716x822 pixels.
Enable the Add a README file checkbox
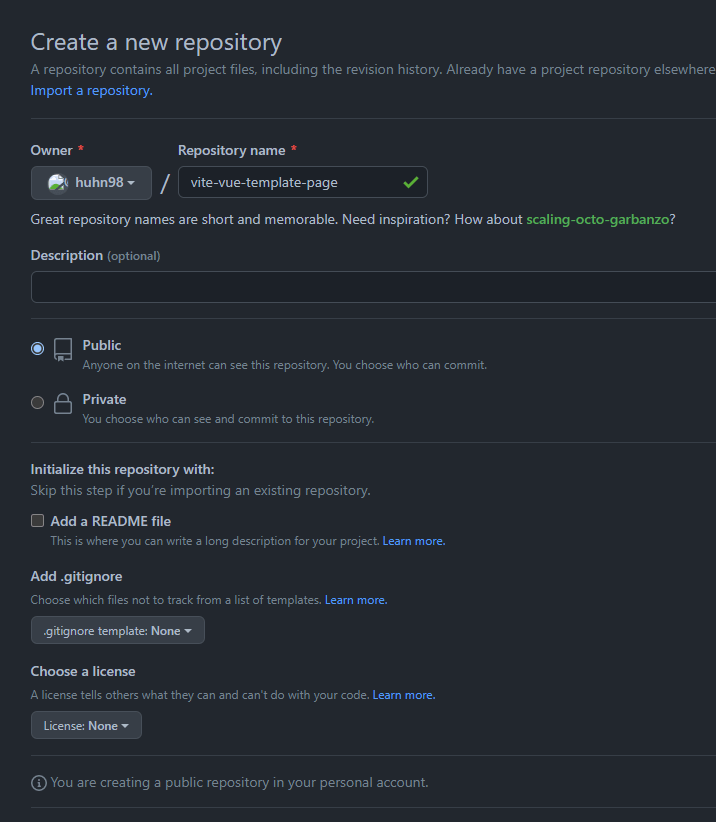38,521
